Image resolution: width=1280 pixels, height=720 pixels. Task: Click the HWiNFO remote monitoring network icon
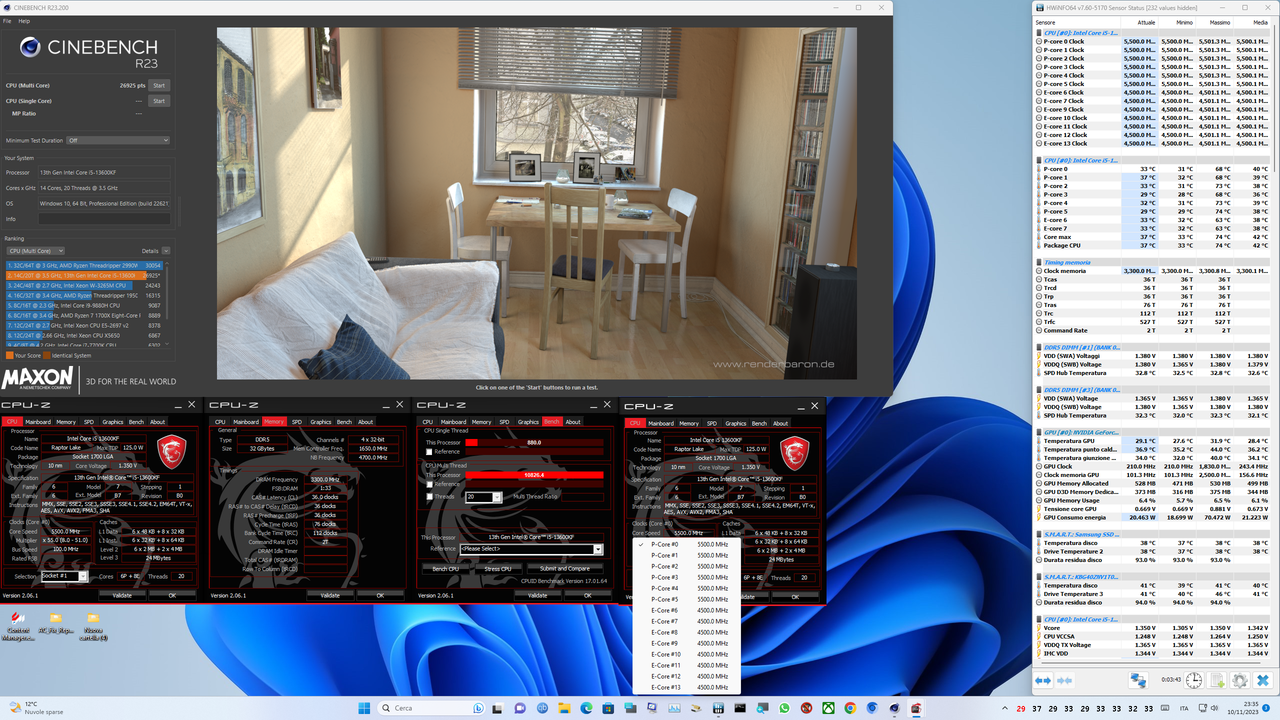point(1139,681)
